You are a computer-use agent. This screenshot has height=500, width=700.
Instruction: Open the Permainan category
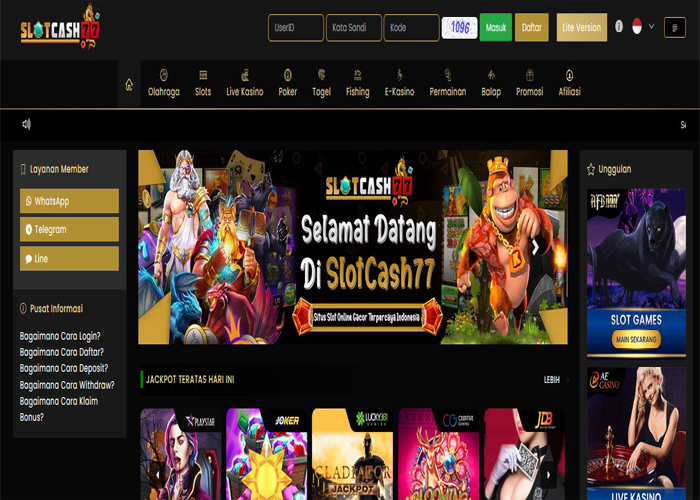(x=448, y=83)
